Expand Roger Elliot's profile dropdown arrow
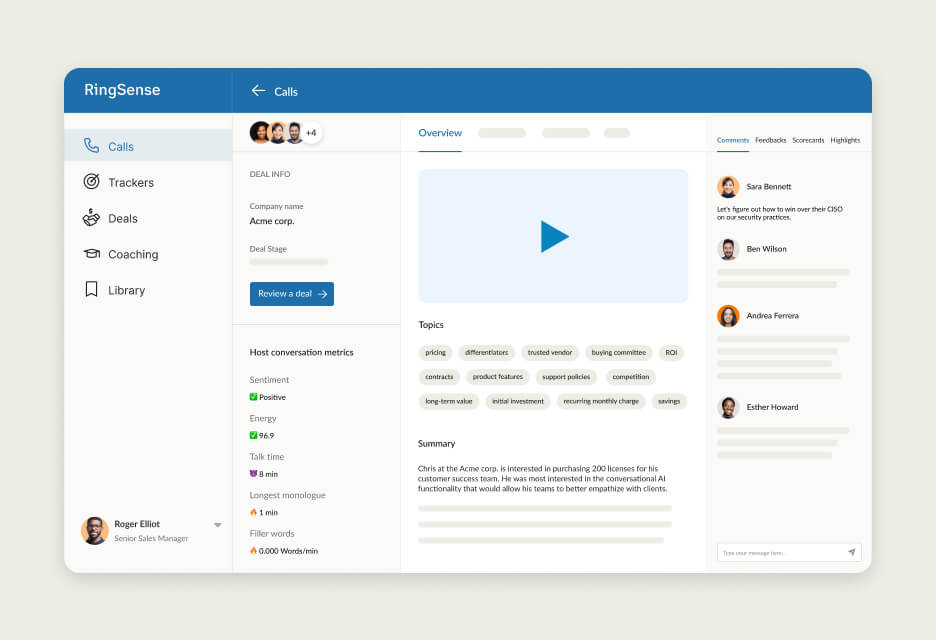The image size is (936, 640). point(217,525)
